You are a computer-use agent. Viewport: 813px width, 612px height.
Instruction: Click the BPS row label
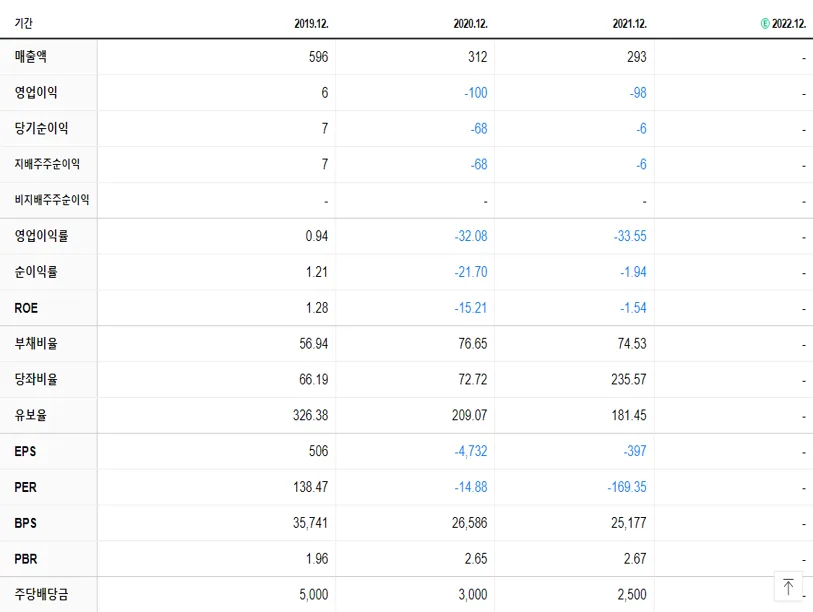point(25,523)
